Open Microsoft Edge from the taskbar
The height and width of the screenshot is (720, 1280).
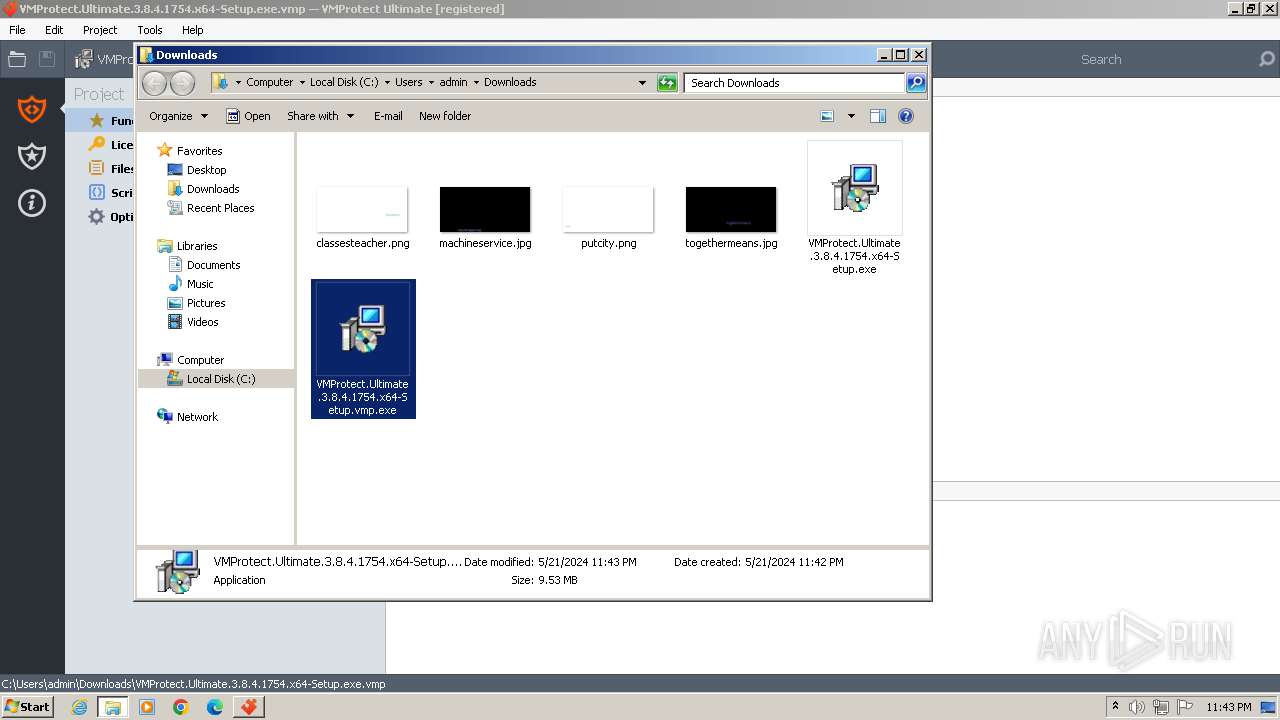pyautogui.click(x=214, y=707)
